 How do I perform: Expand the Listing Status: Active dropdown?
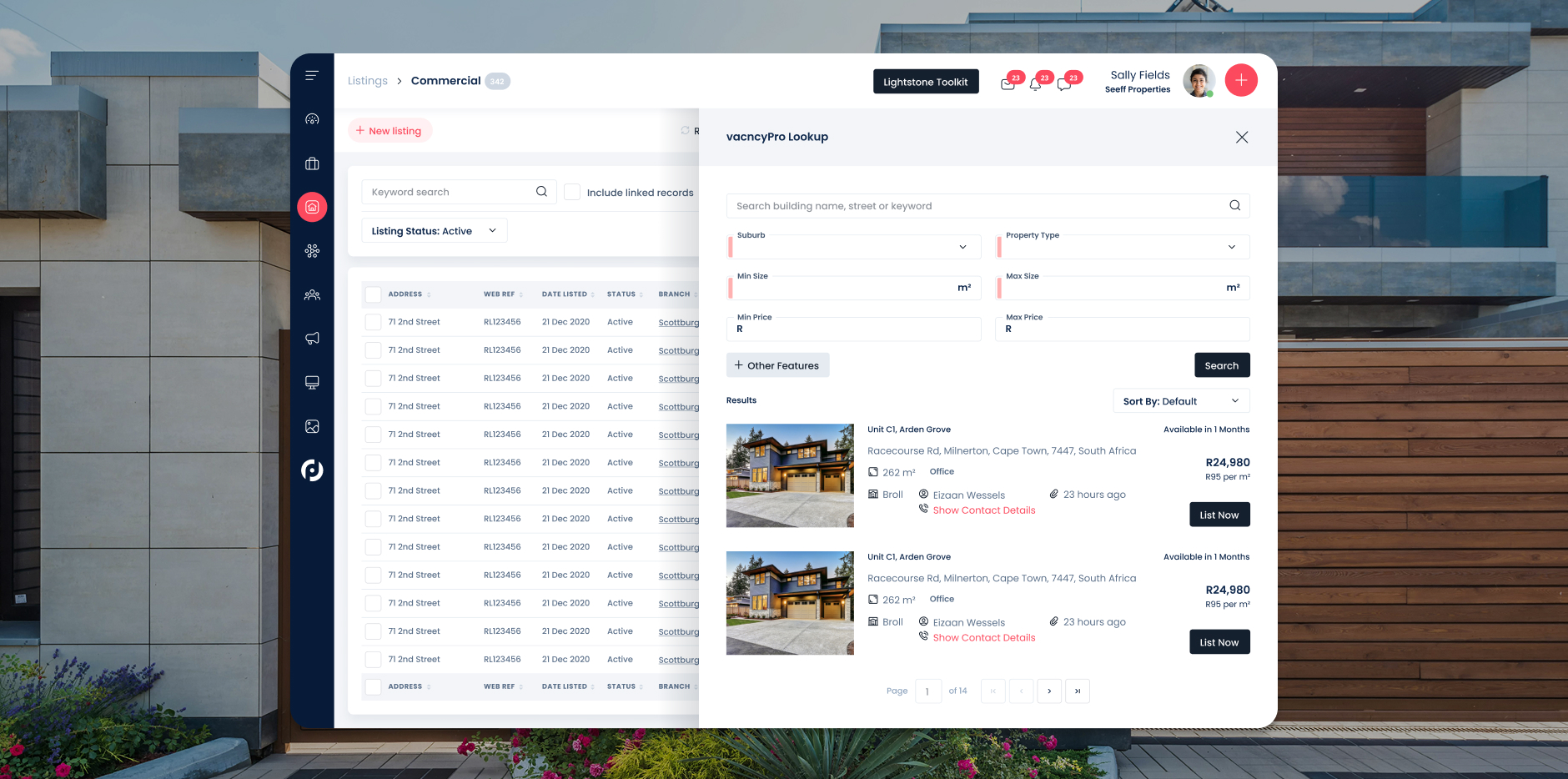[x=434, y=231]
